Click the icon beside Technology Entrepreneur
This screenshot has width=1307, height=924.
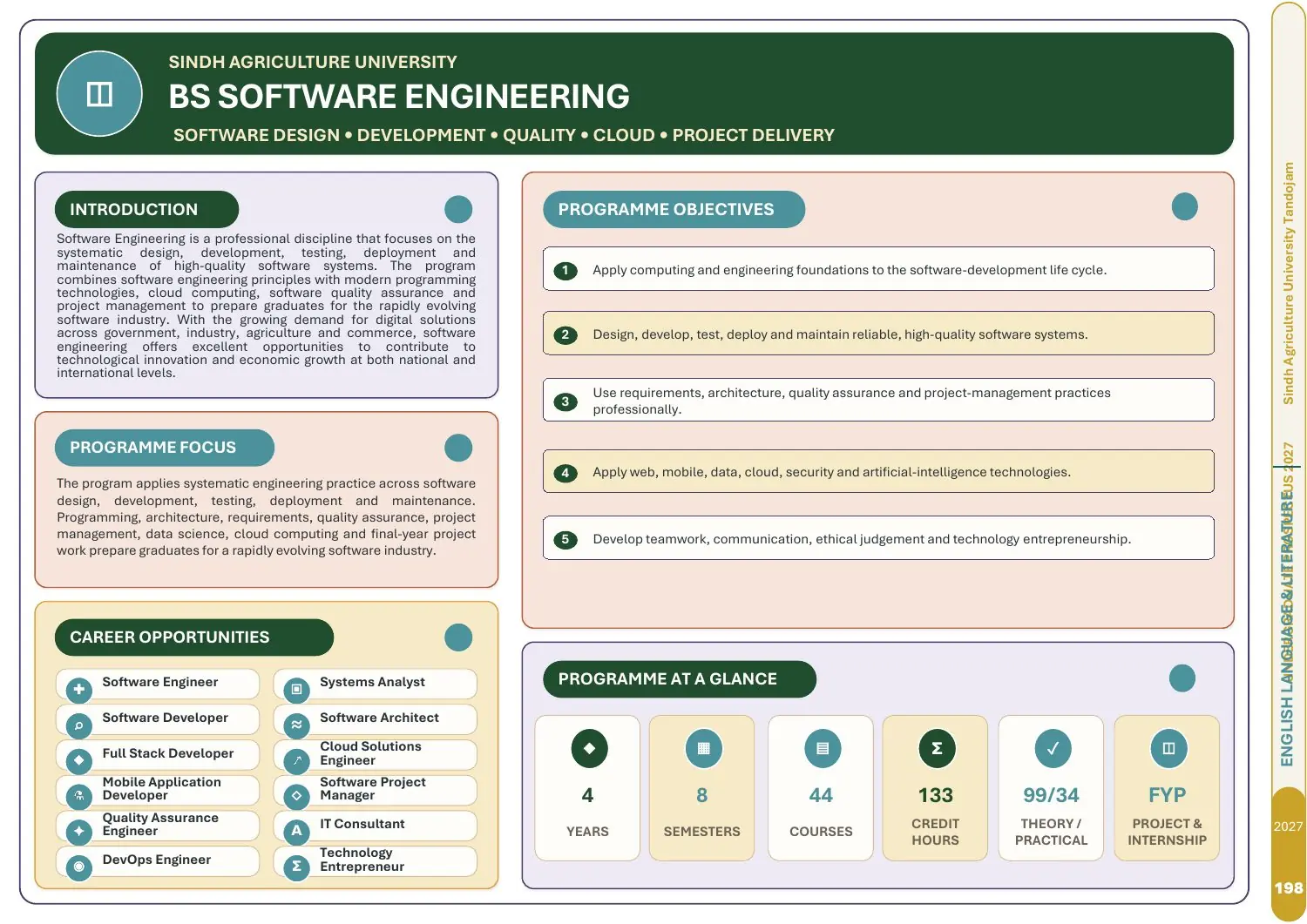click(296, 867)
